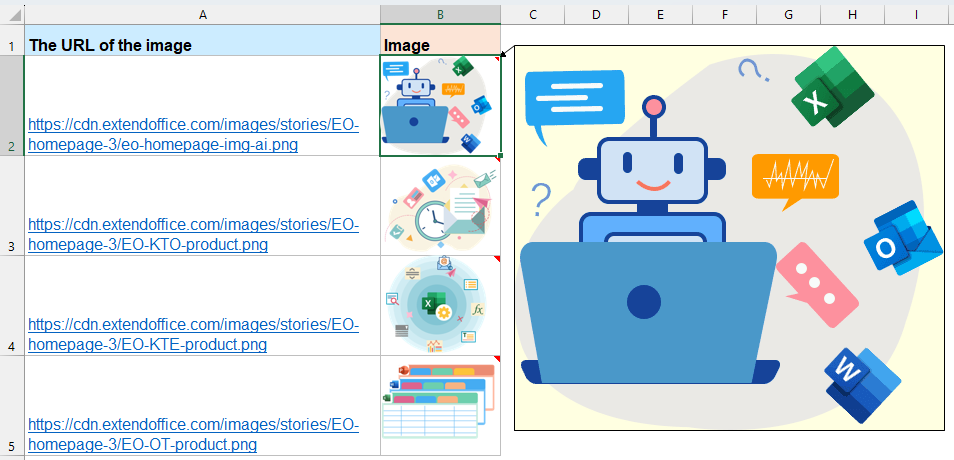The height and width of the screenshot is (460, 954).
Task: Click the Outlook icon in the large preview image
Action: (x=903, y=237)
